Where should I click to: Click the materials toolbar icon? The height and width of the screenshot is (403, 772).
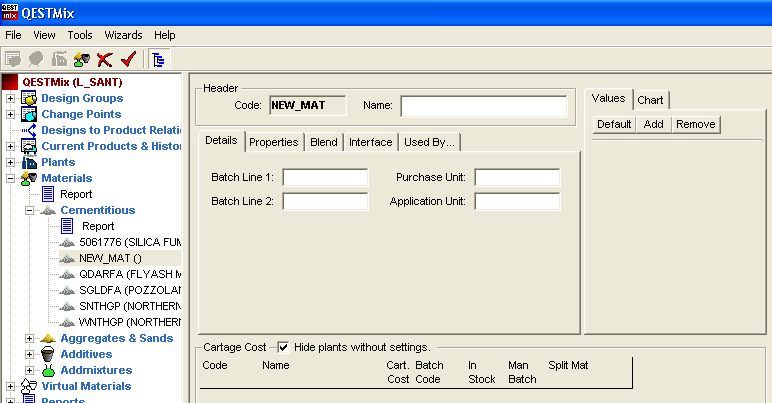click(82, 60)
